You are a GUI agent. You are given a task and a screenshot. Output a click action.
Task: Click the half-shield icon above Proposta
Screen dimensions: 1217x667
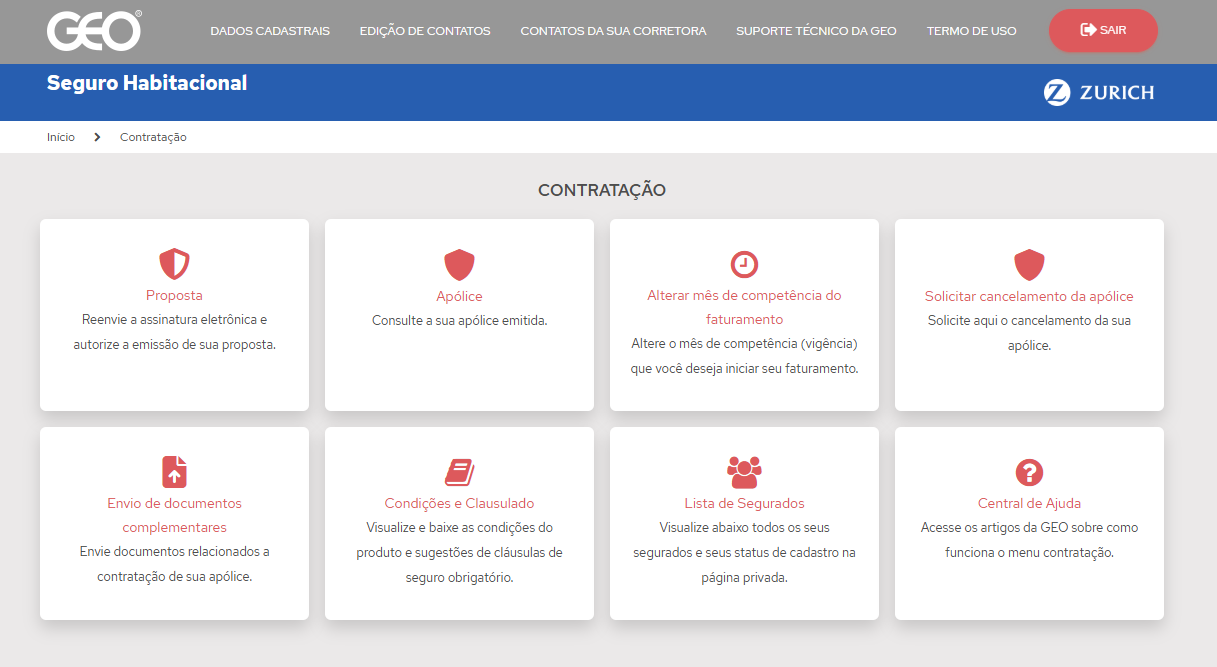pos(174,264)
